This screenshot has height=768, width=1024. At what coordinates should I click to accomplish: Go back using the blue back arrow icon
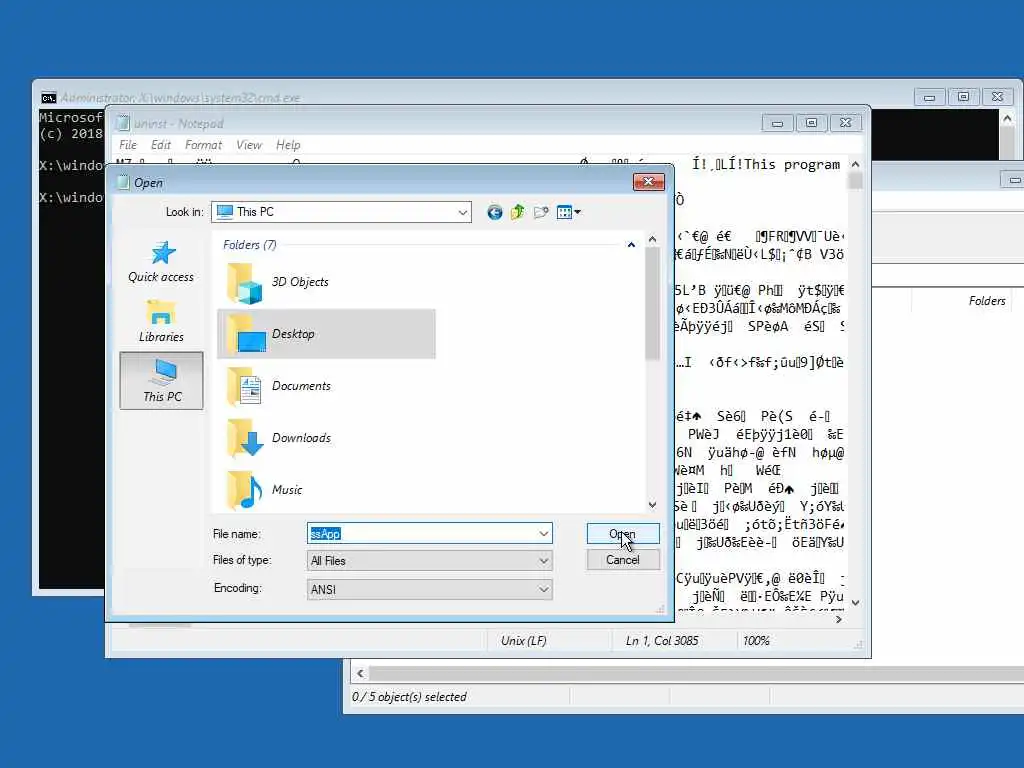(494, 212)
